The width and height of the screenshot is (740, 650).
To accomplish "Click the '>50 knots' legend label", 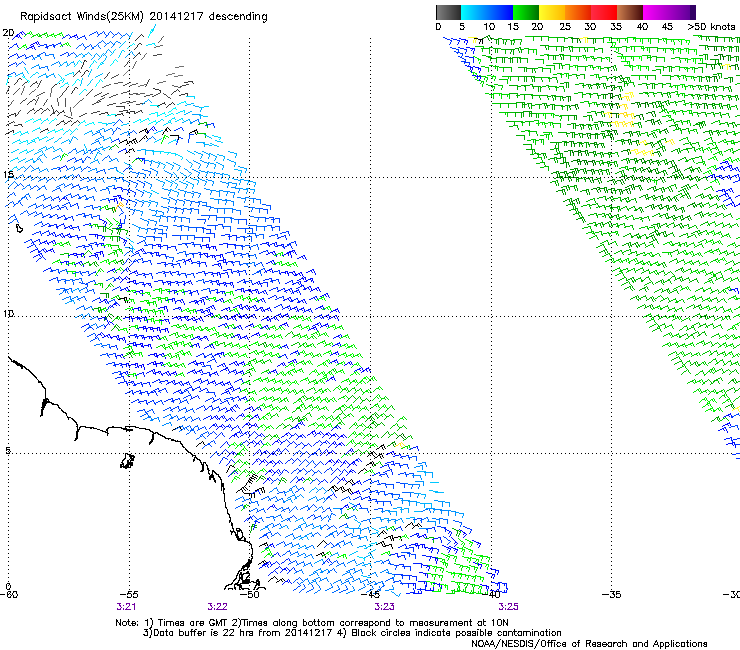I will [x=711, y=26].
